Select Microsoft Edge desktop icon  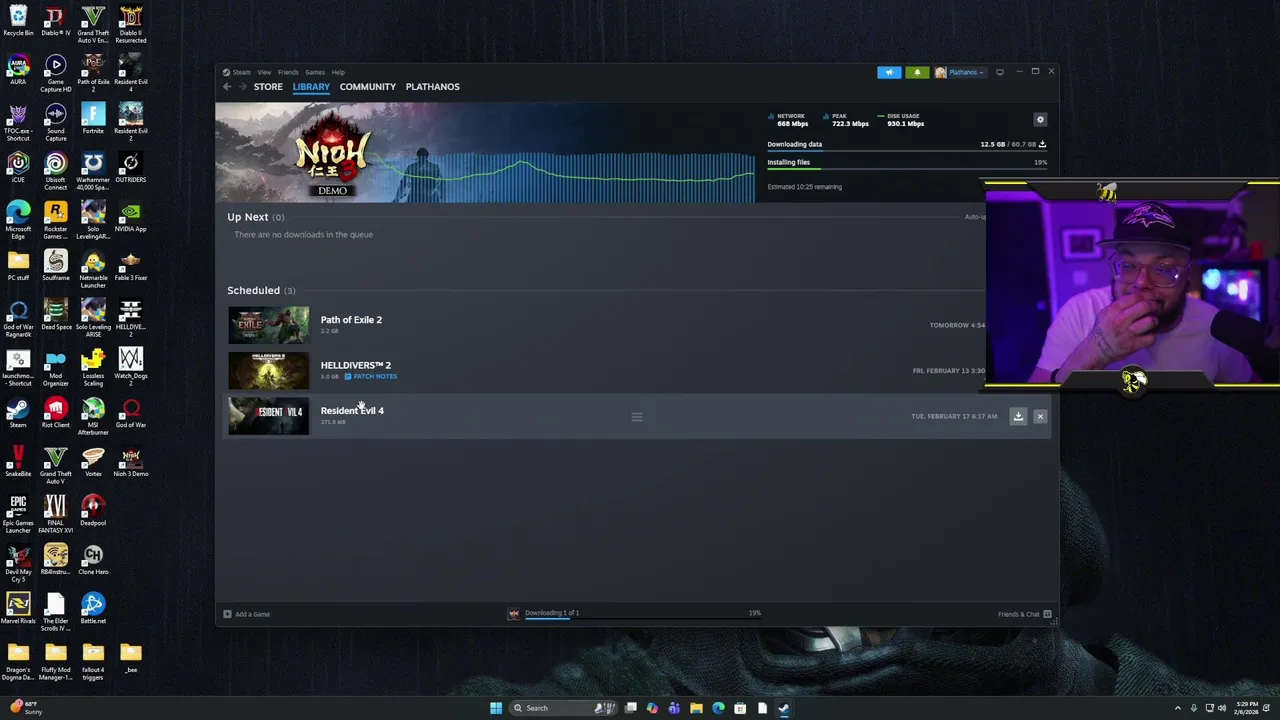point(18,221)
